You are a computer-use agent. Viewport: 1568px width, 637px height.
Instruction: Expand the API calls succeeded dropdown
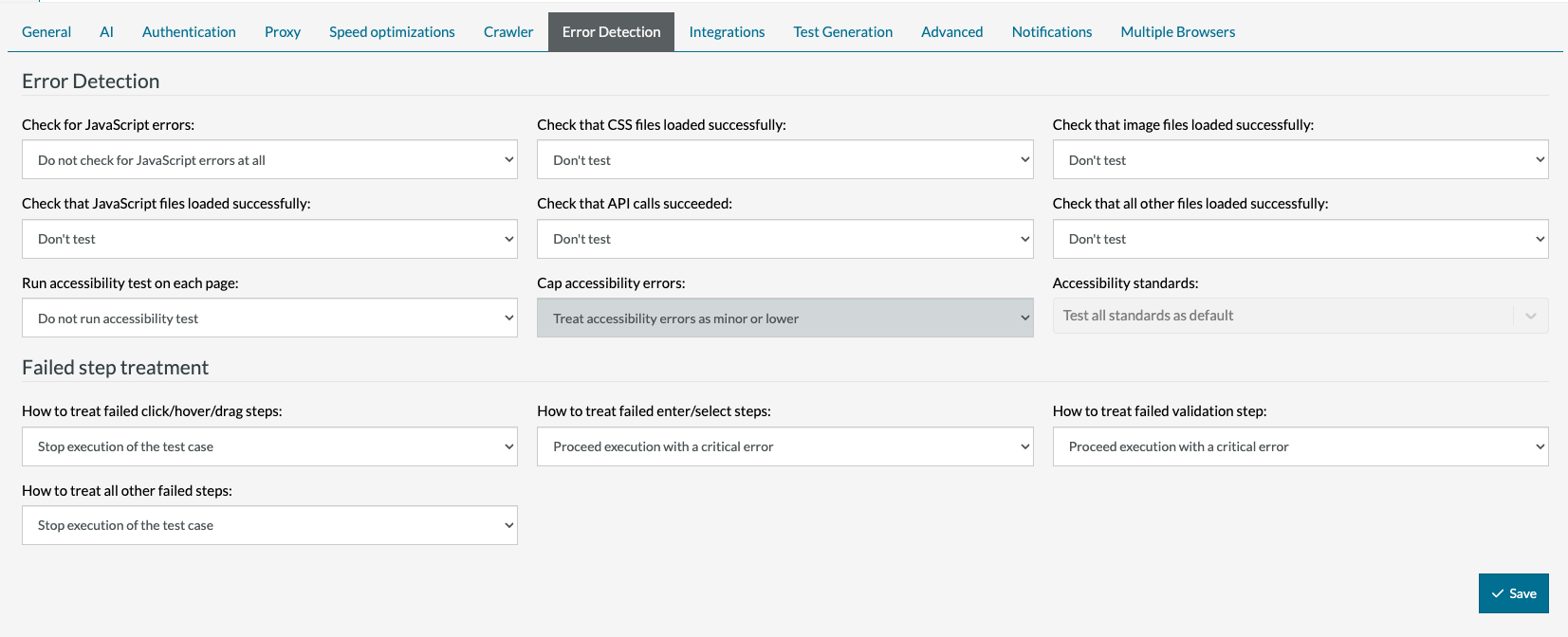(784, 239)
